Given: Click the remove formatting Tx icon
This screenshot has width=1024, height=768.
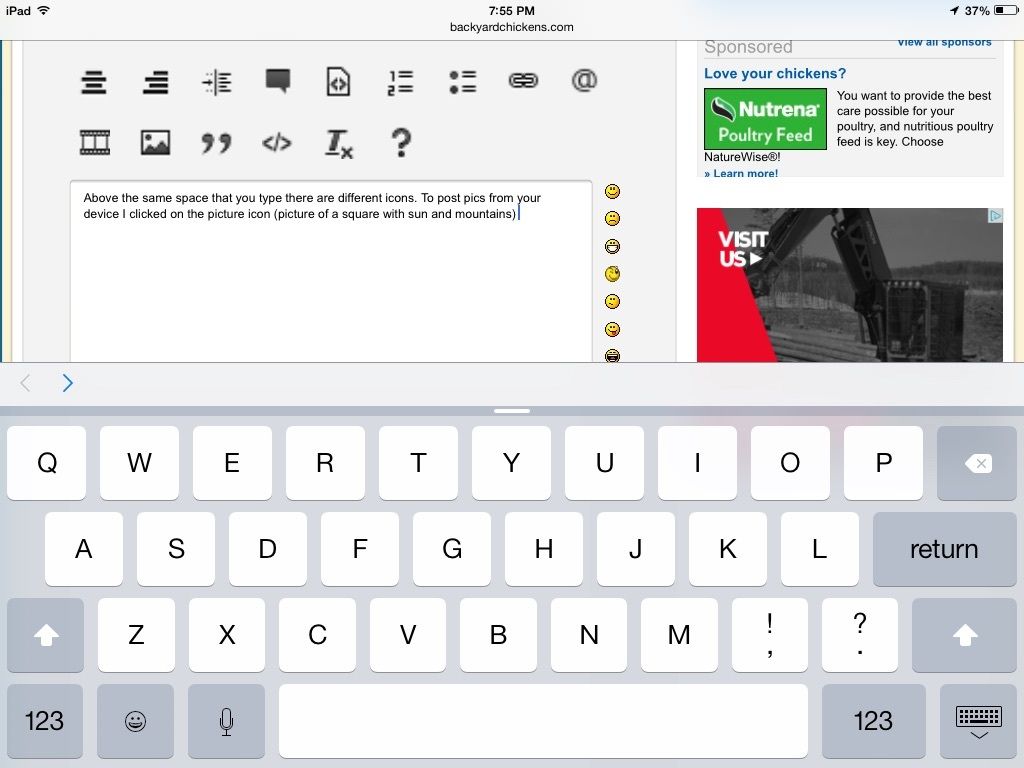Looking at the screenshot, I should pos(338,144).
